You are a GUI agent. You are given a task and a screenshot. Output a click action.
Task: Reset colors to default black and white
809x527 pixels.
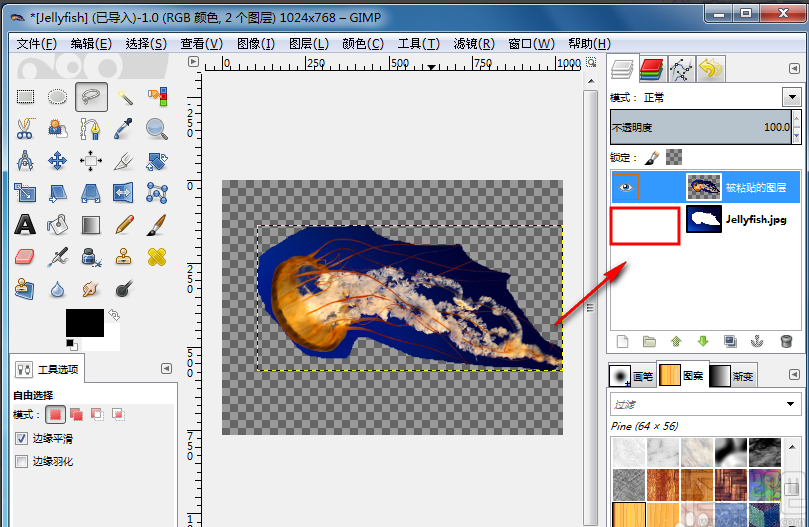pyautogui.click(x=72, y=344)
